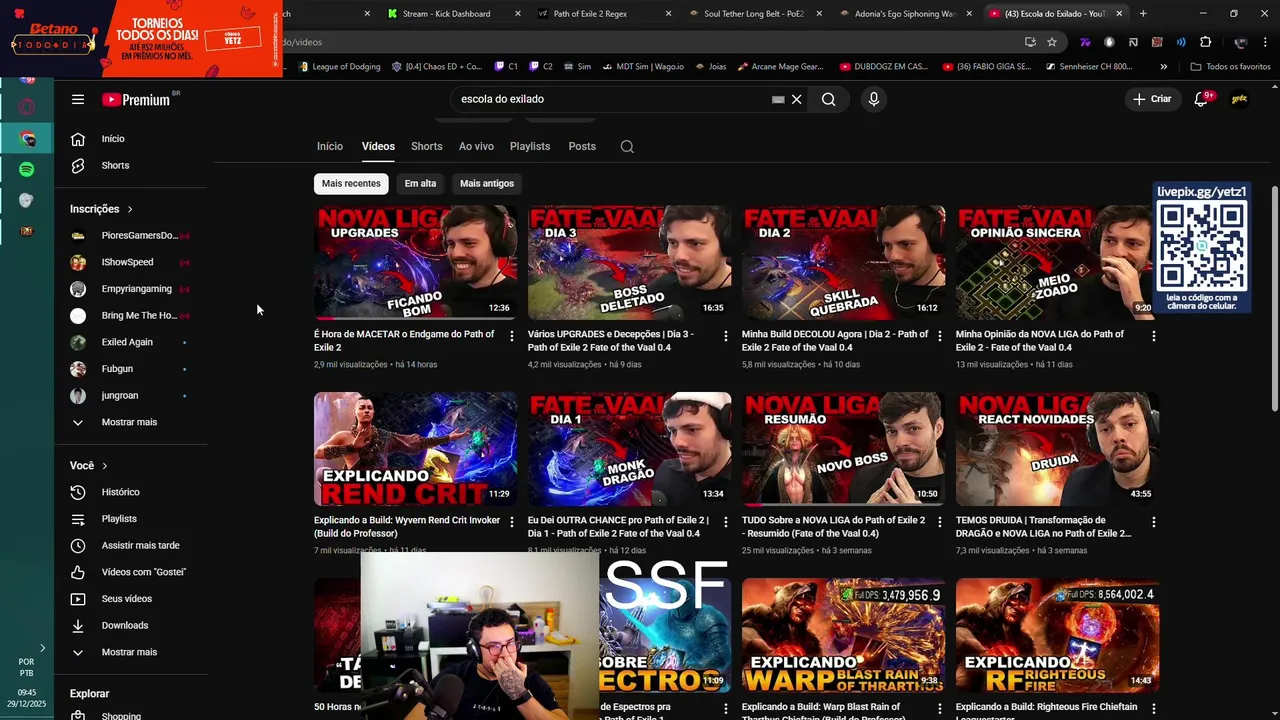Screen dimensions: 1280x720
Task: Expand the Inscrições section arrow
Action: [x=129, y=209]
